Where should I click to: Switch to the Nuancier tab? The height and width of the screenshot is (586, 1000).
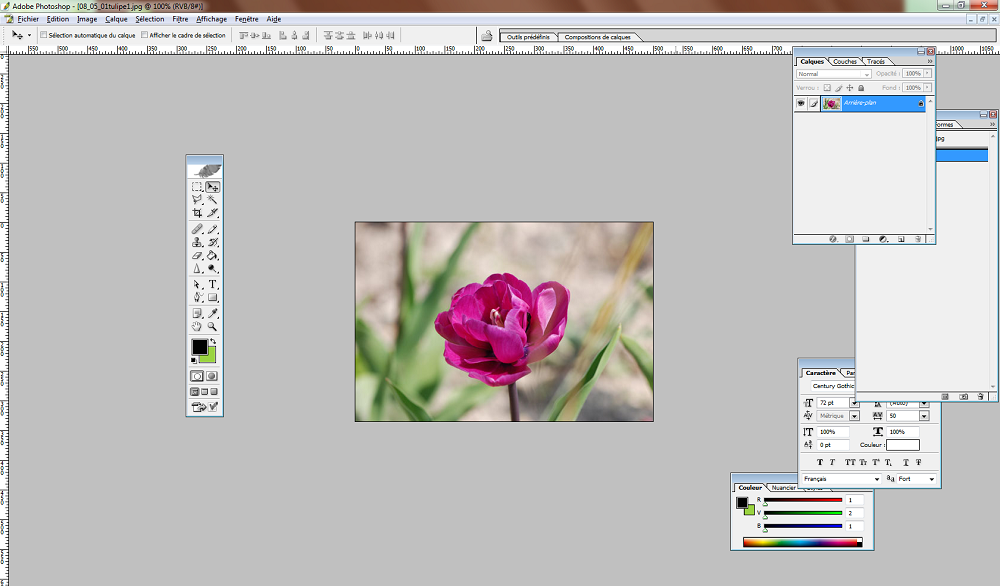783,488
